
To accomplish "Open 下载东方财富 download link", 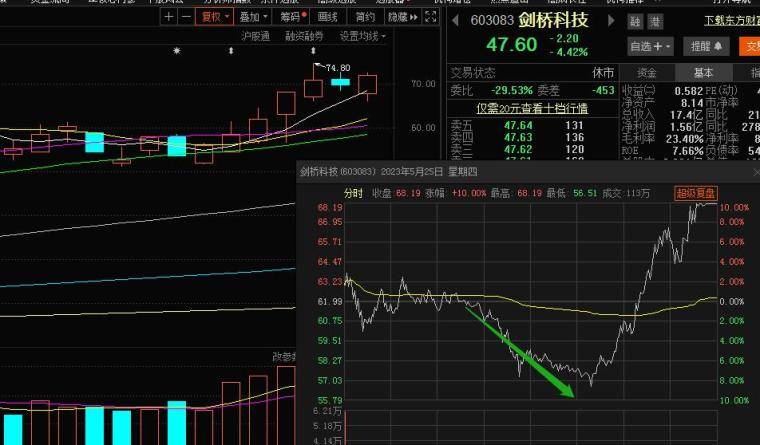I will coord(732,20).
